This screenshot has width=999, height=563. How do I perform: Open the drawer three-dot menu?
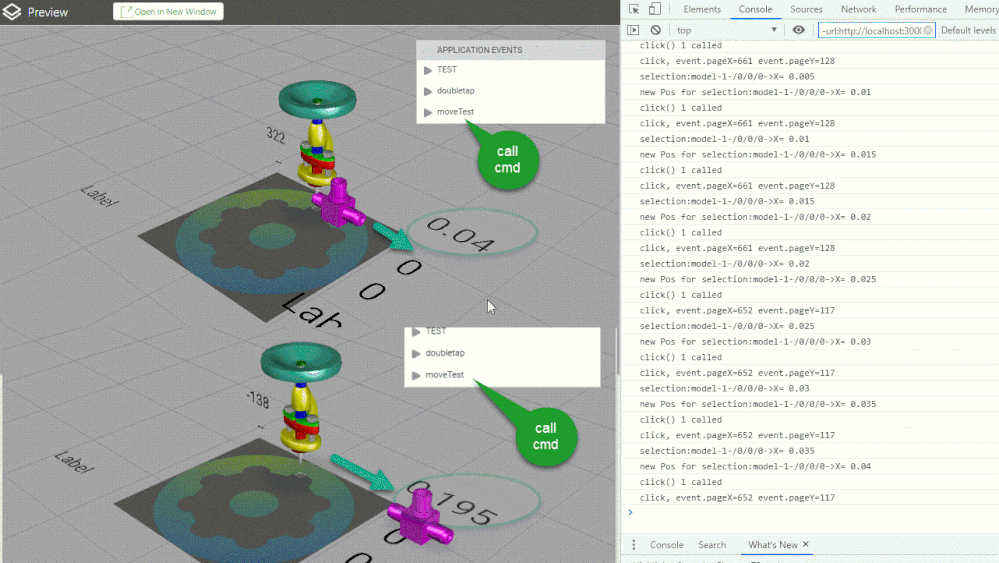pyautogui.click(x=633, y=545)
